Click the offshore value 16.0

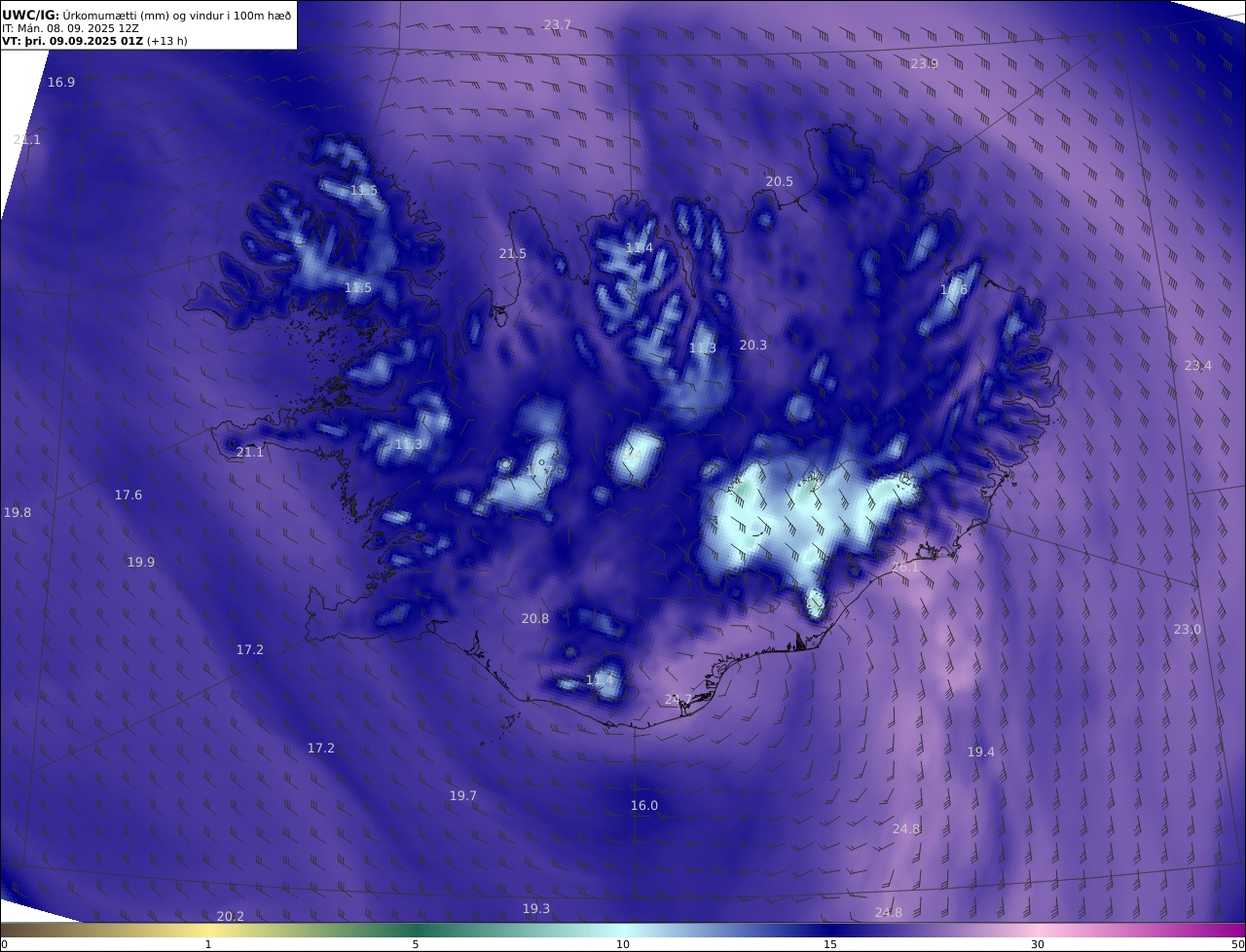click(x=644, y=806)
